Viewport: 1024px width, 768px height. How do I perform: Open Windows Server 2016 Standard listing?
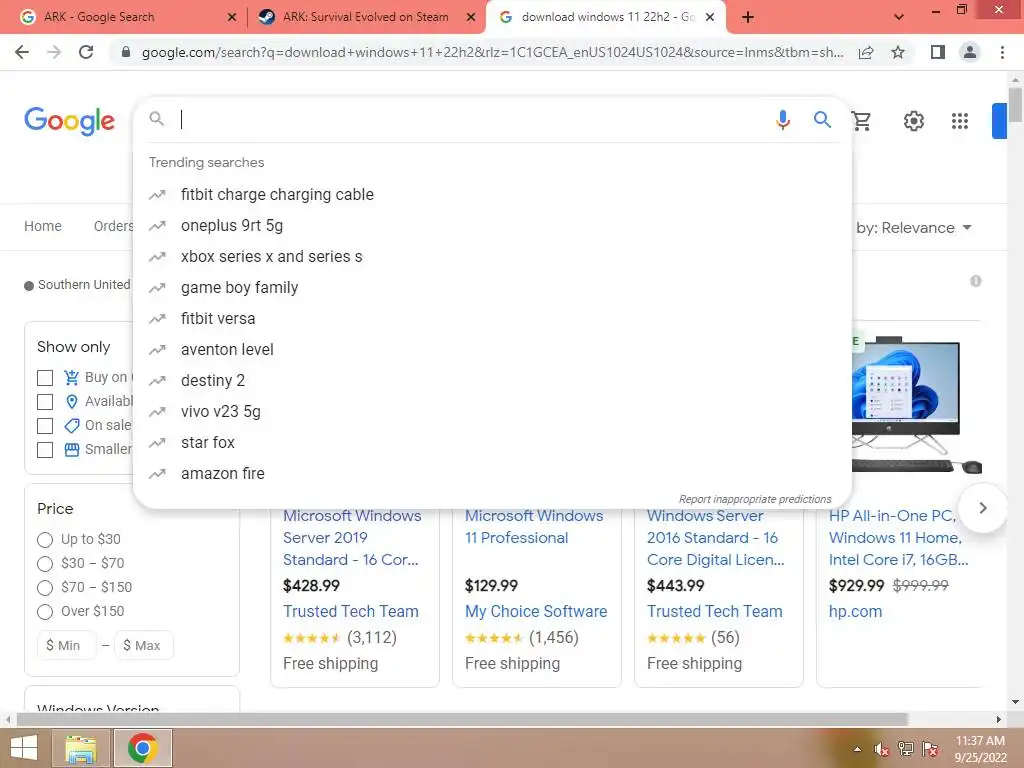(x=715, y=537)
